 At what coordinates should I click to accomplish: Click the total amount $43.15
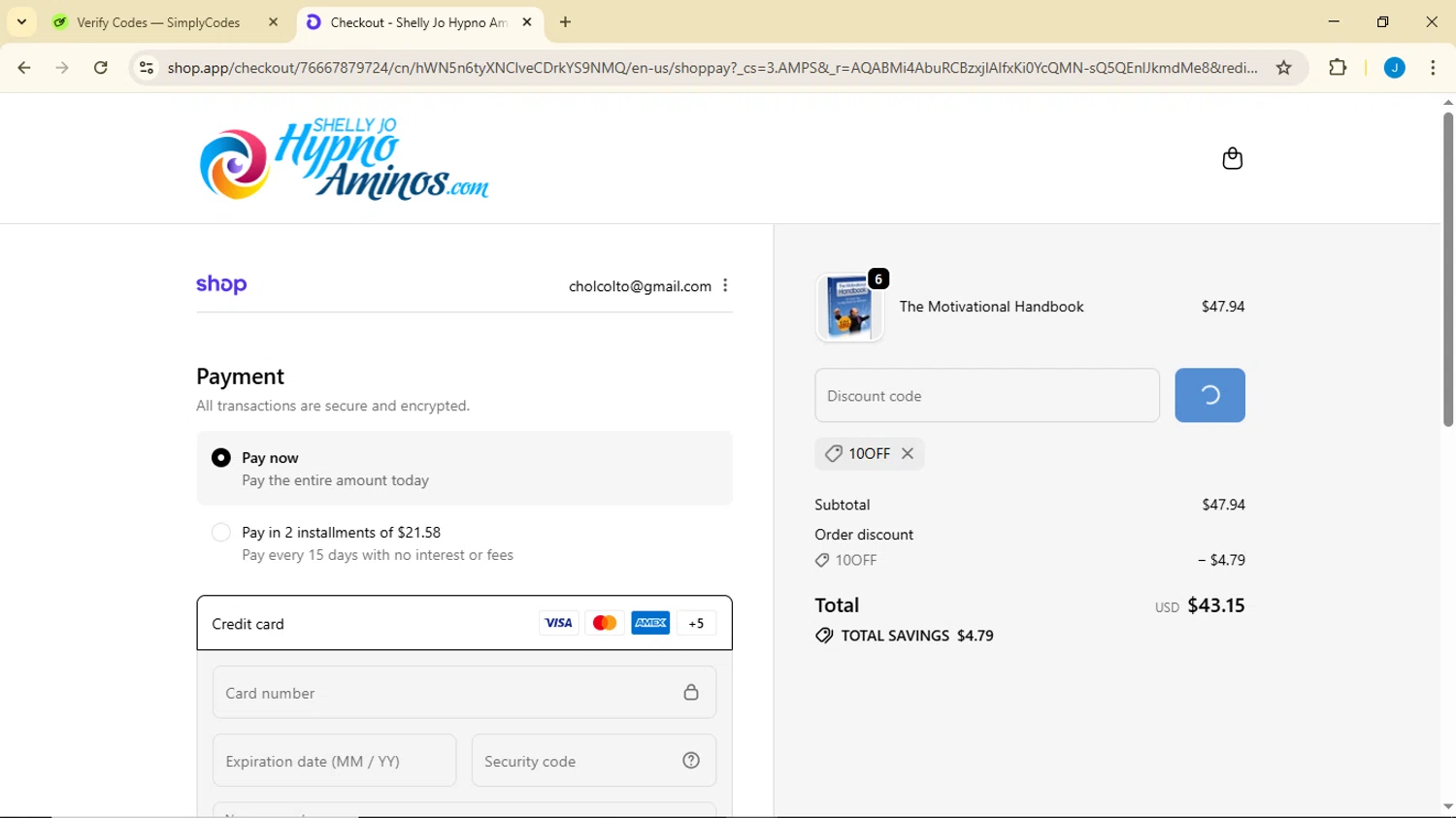(x=1216, y=605)
